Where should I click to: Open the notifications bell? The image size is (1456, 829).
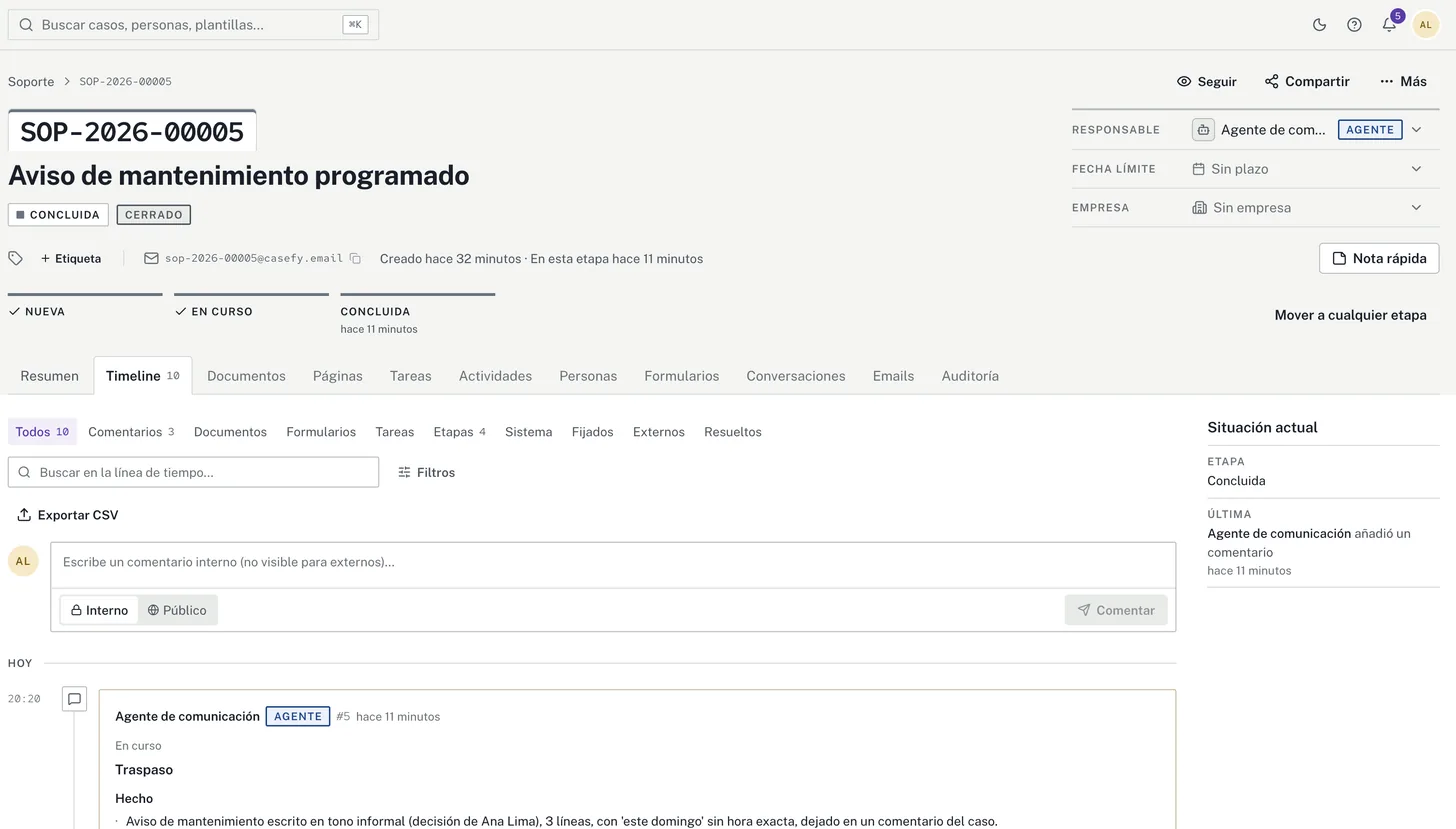click(x=1389, y=25)
